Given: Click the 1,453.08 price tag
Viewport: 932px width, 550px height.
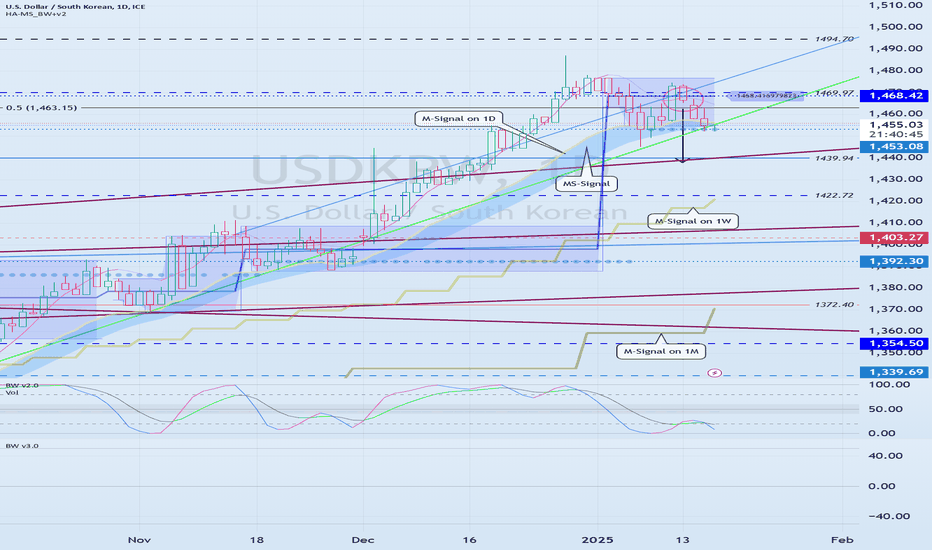Looking at the screenshot, I should [x=895, y=147].
